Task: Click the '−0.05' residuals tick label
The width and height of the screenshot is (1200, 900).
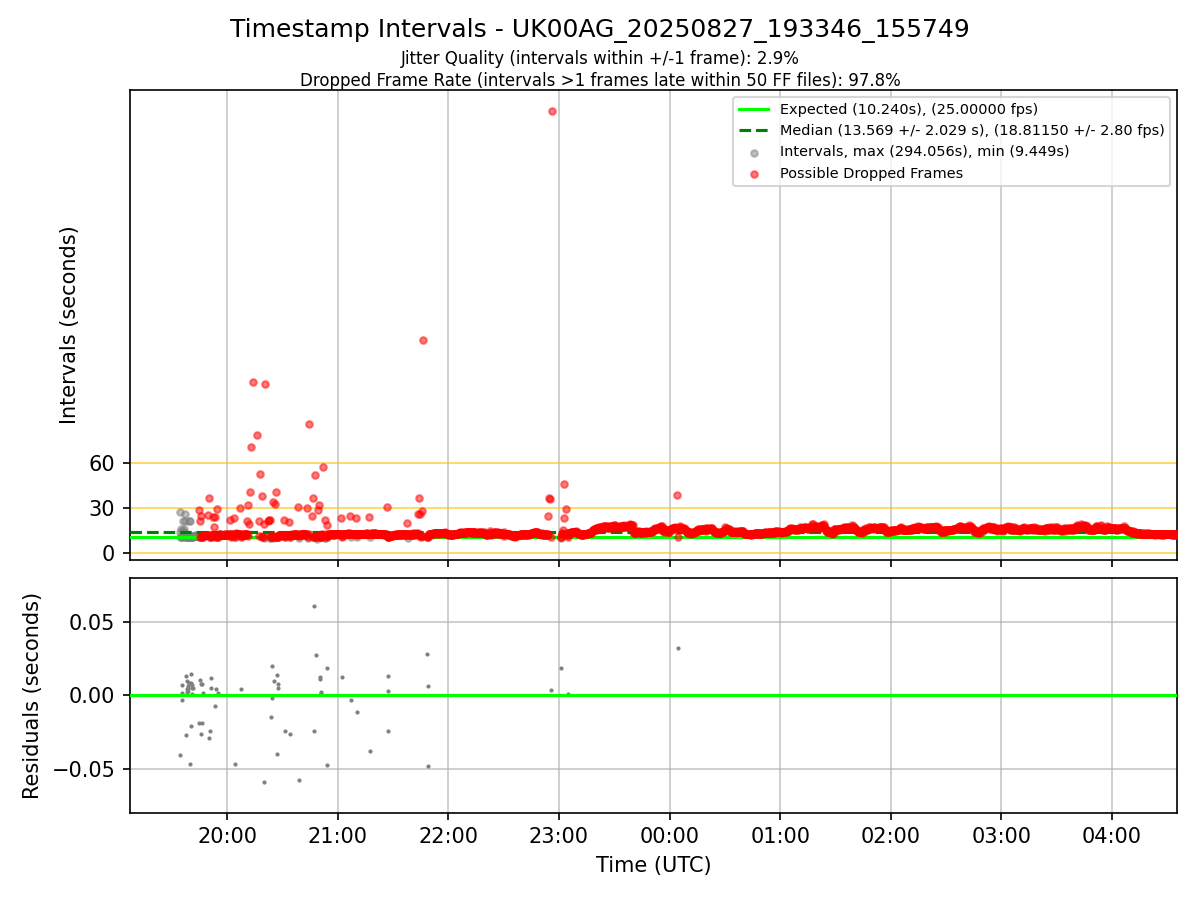Action: 85,769
